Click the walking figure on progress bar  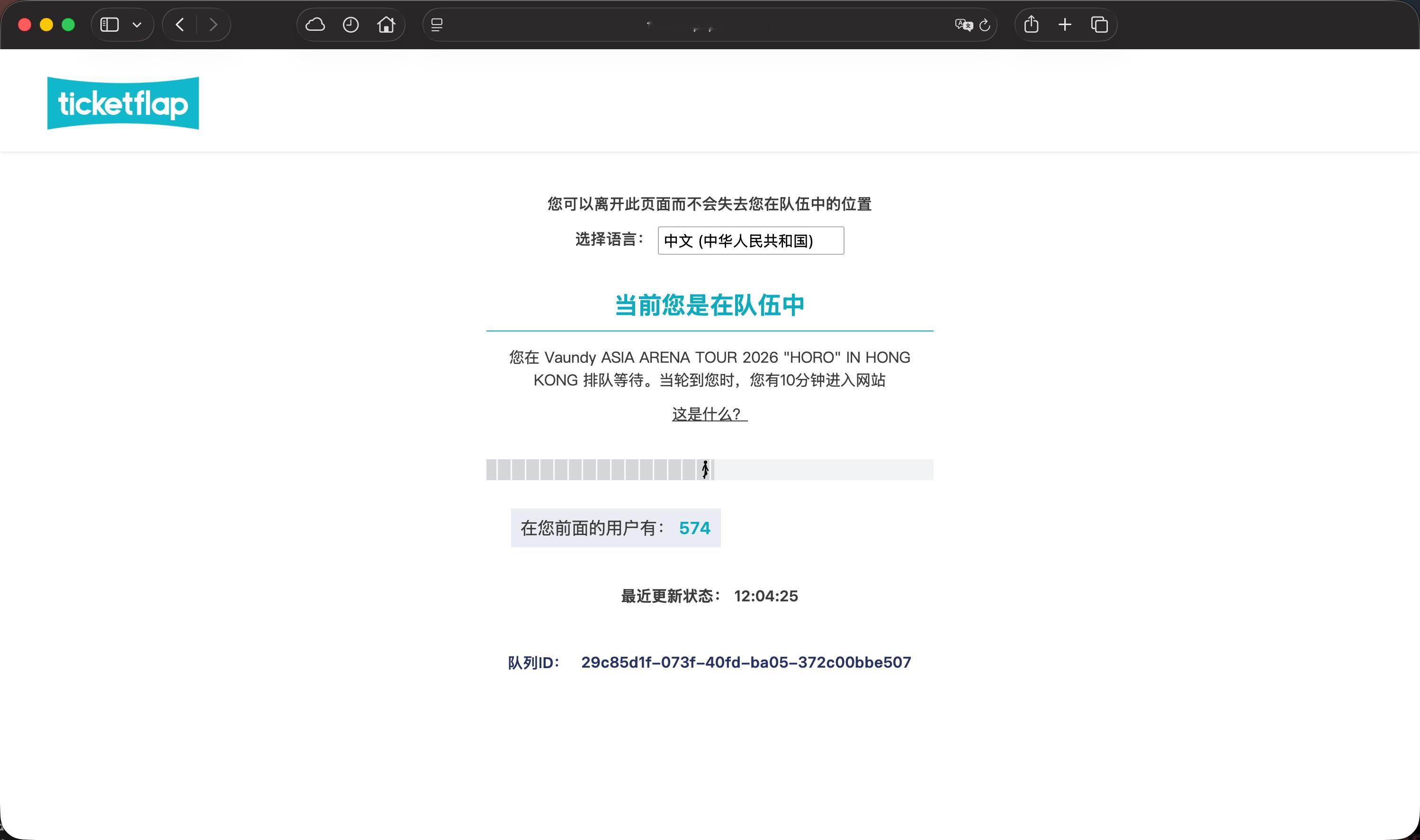pyautogui.click(x=705, y=469)
